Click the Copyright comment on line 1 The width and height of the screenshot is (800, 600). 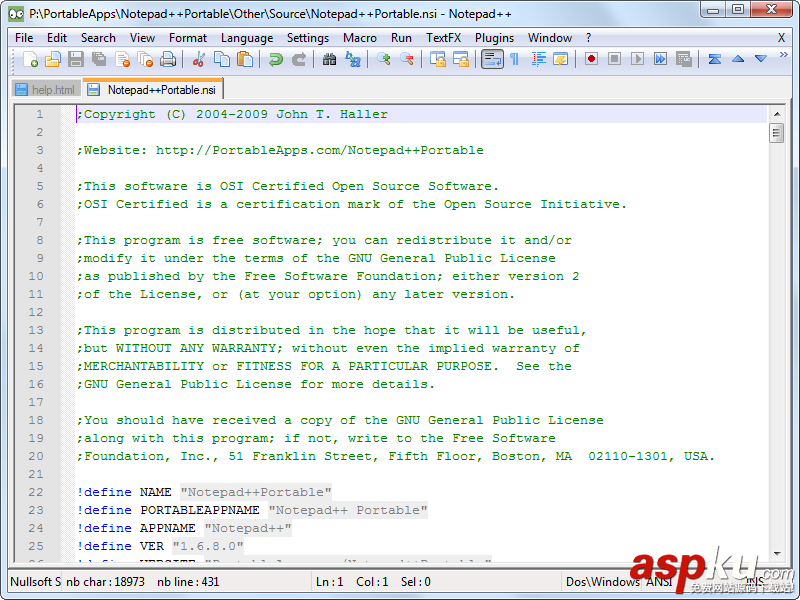point(232,114)
